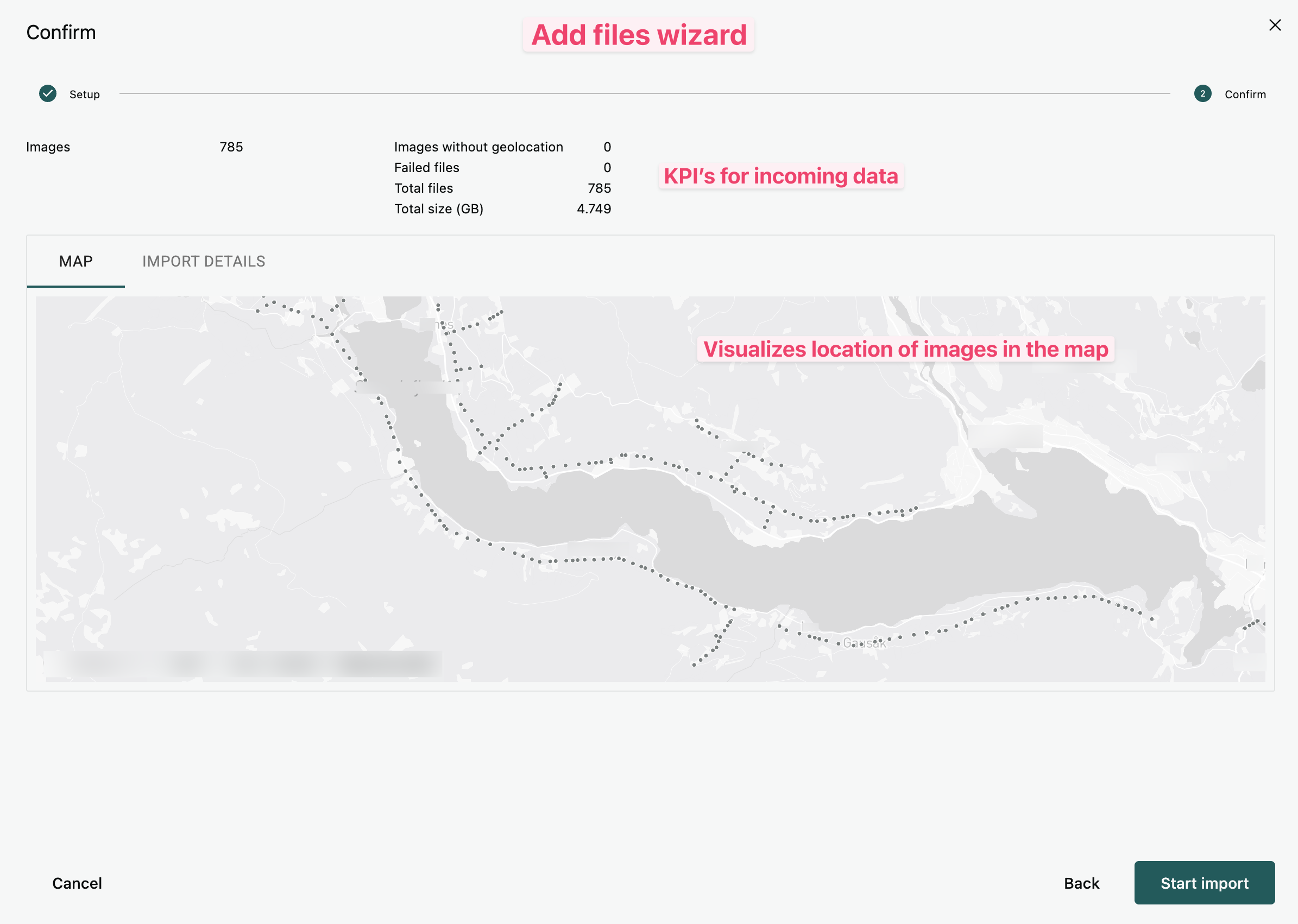This screenshot has height=924, width=1298.
Task: Cancel the file import wizard
Action: (x=76, y=883)
